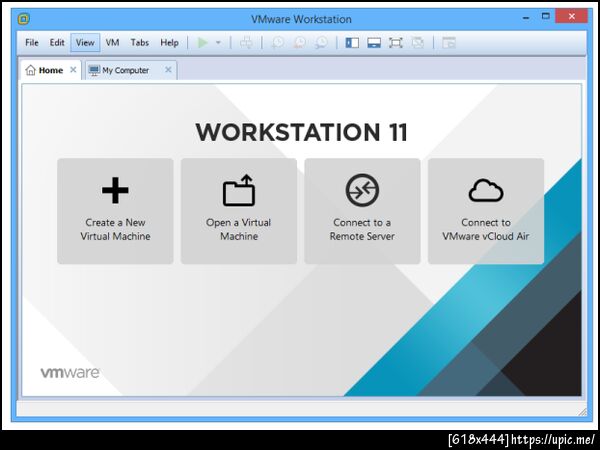Open the Edit menu

pyautogui.click(x=57, y=42)
